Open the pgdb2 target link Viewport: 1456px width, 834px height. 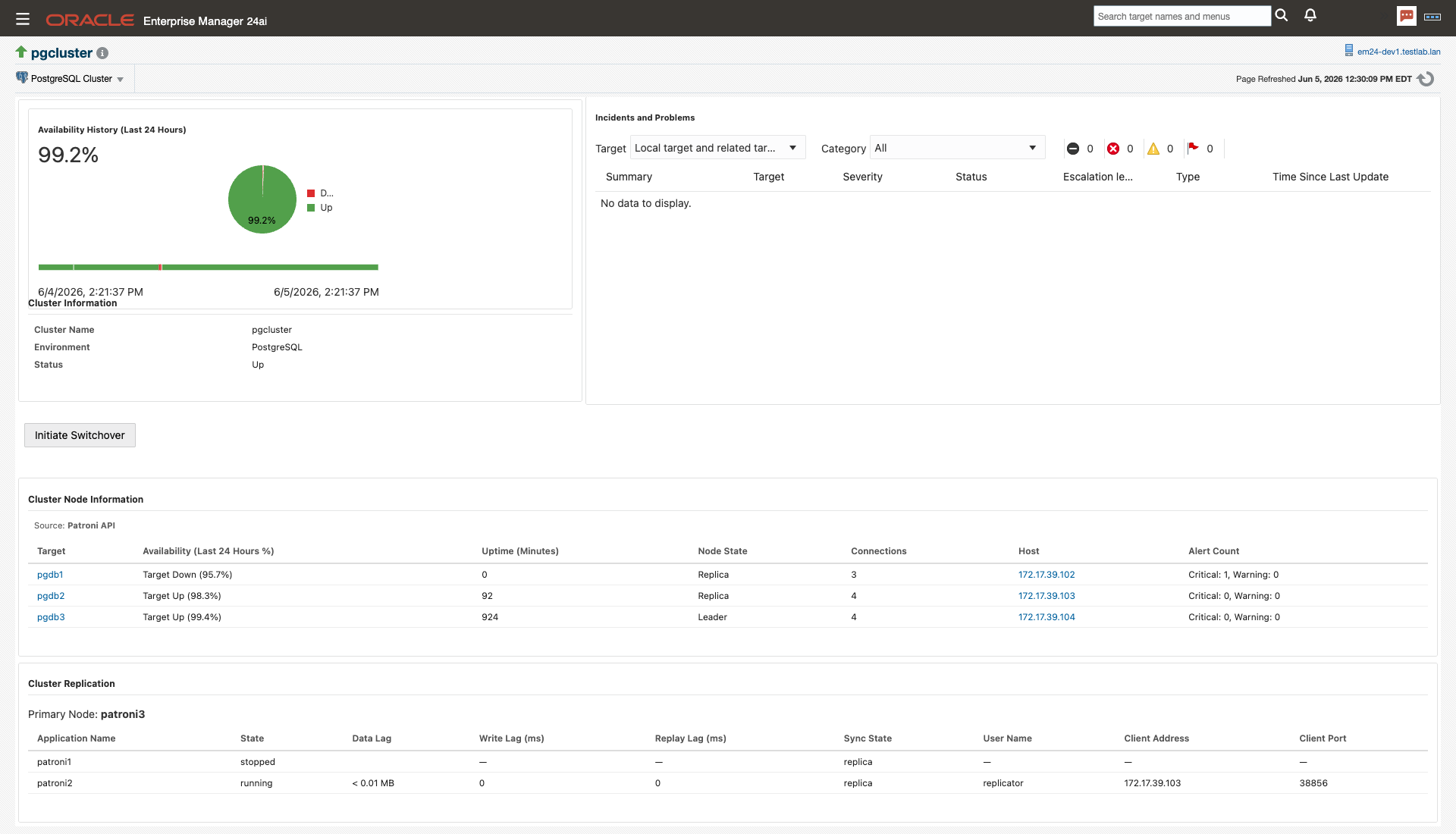click(51, 596)
